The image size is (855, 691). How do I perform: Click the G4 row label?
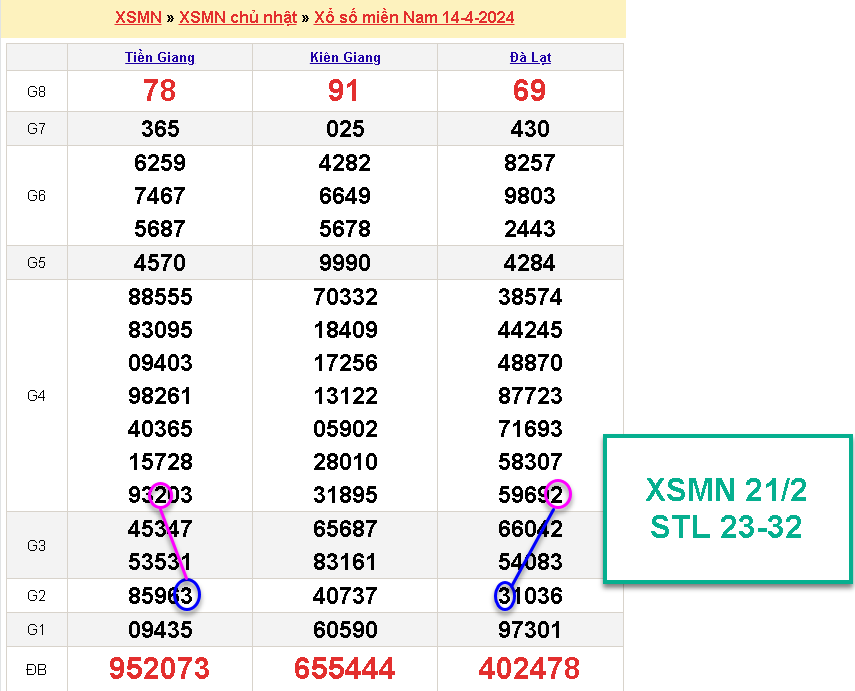36,396
